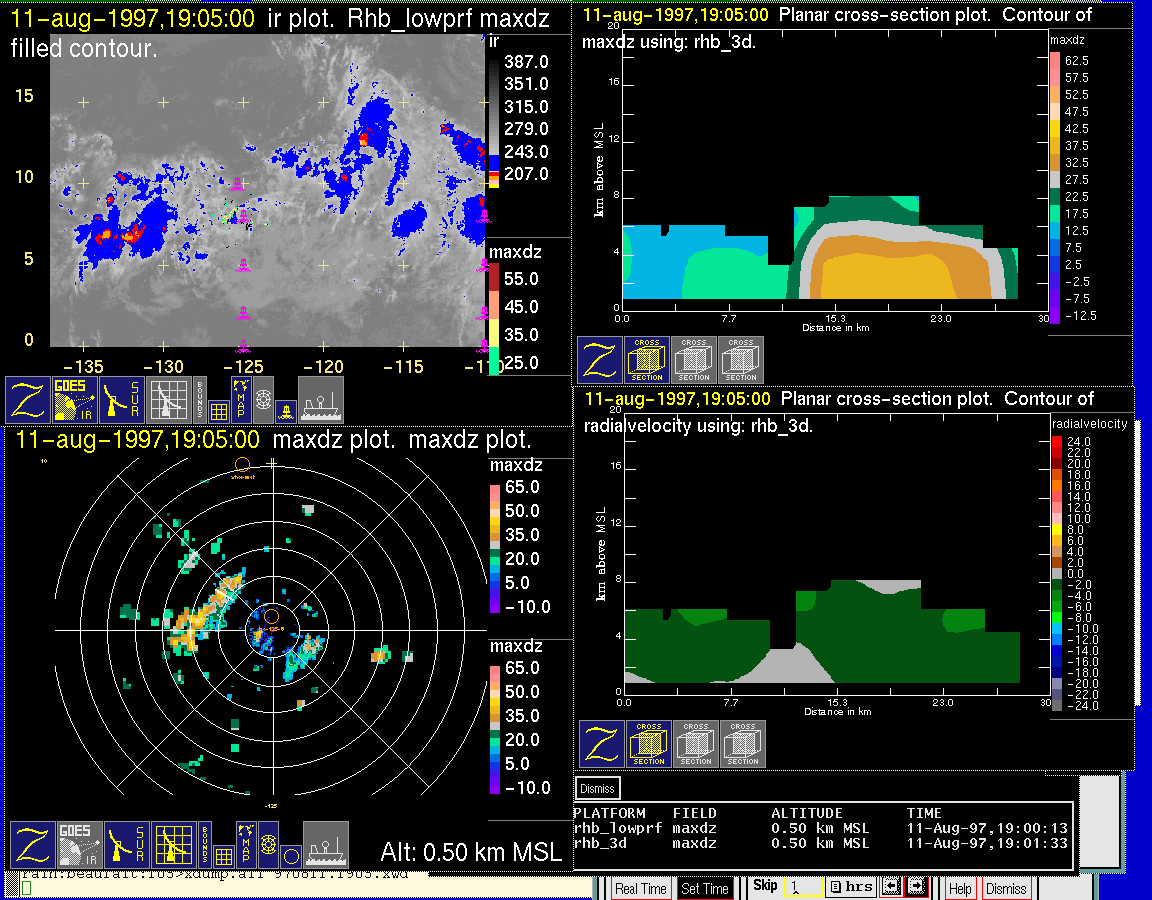Open Help in the time control bar
1152x900 pixels.
[x=959, y=888]
